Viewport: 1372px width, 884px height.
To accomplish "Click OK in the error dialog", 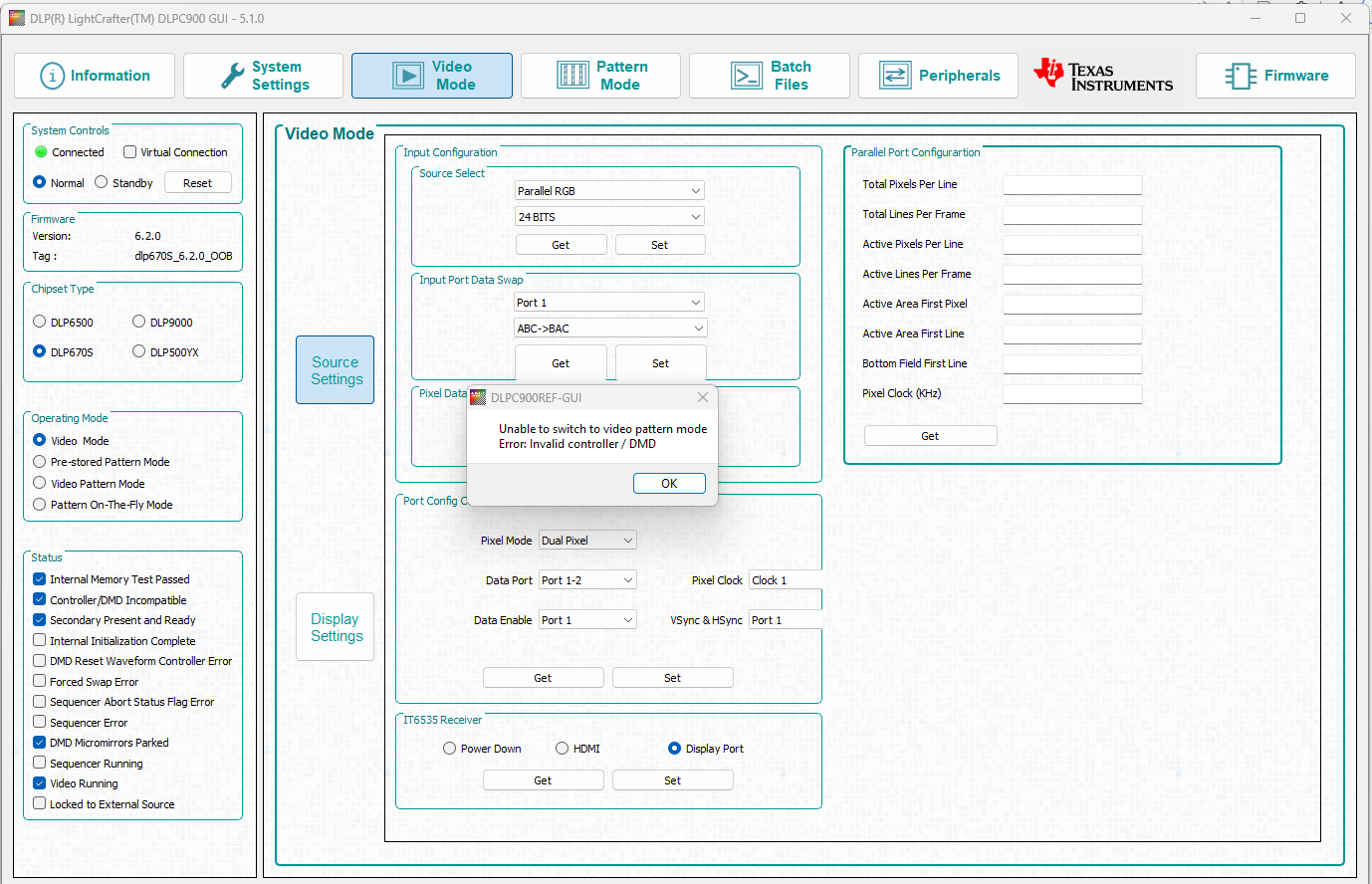I will (x=669, y=484).
